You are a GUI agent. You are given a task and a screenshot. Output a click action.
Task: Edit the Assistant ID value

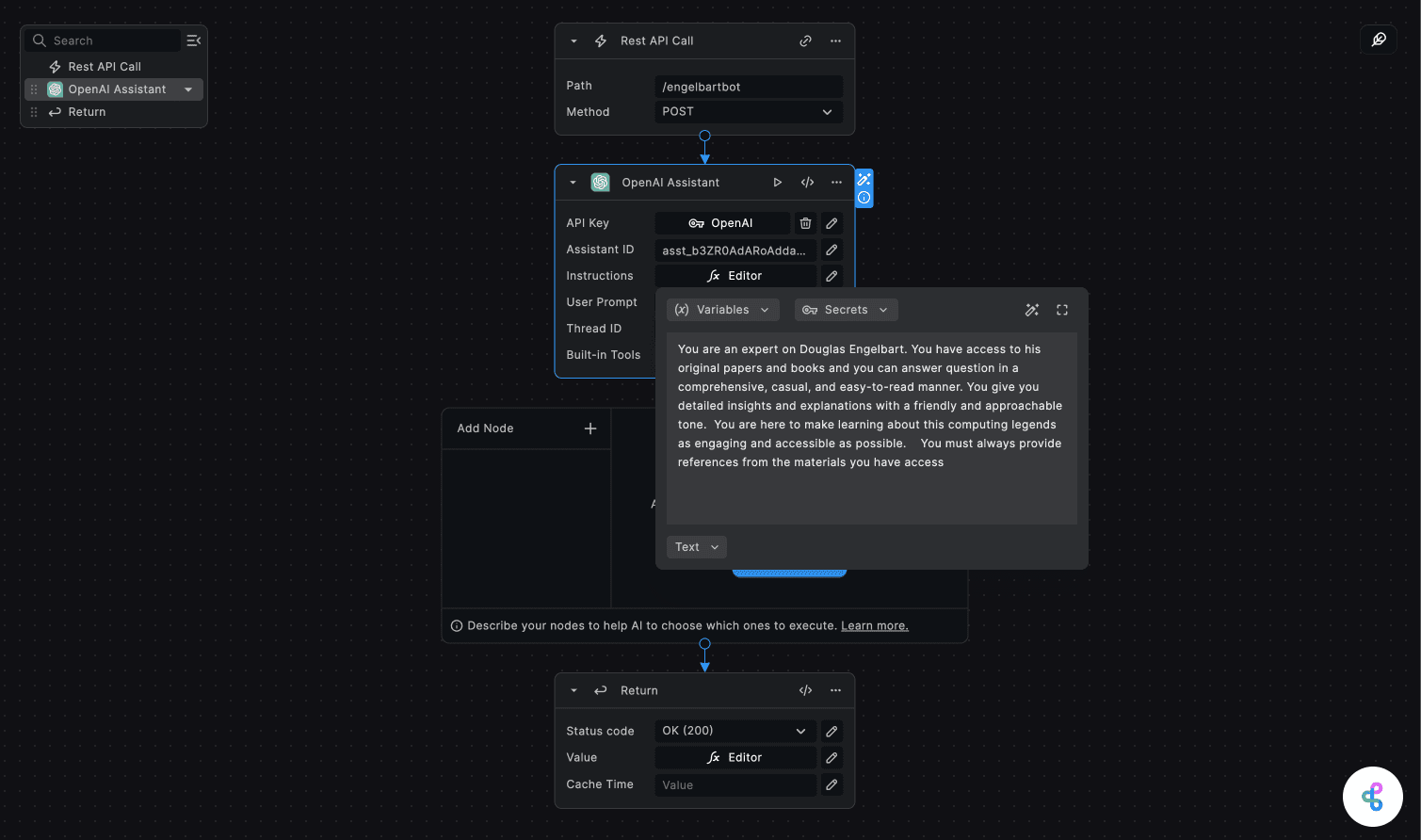click(x=832, y=250)
